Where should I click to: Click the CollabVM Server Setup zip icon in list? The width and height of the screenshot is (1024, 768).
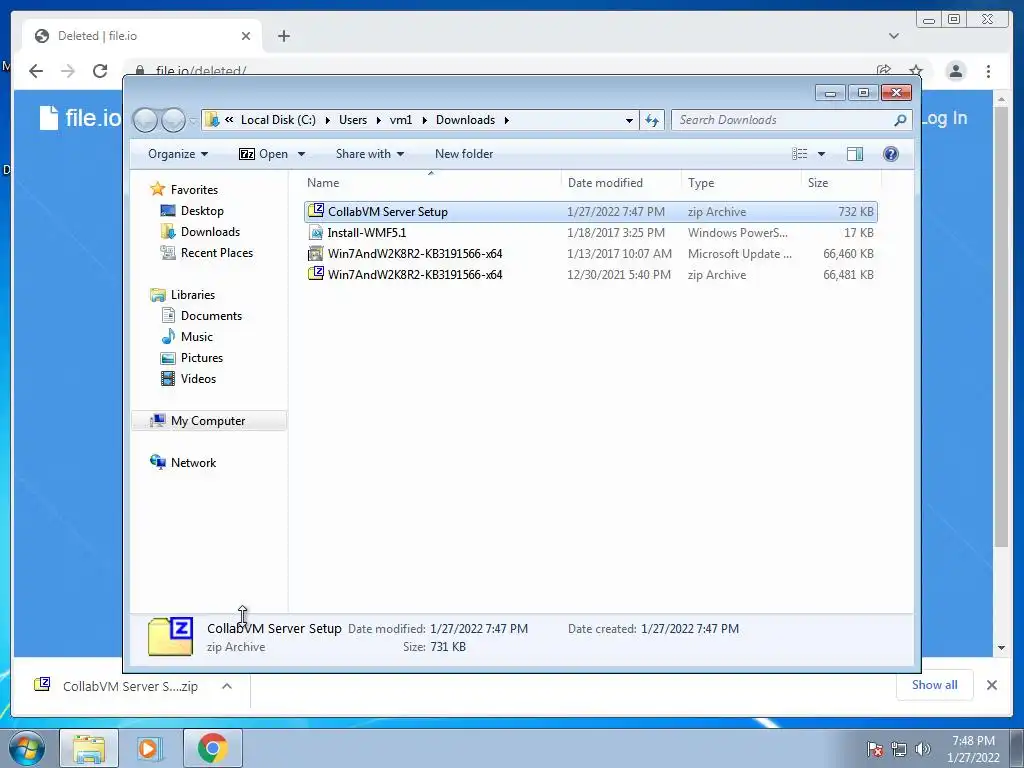point(316,211)
